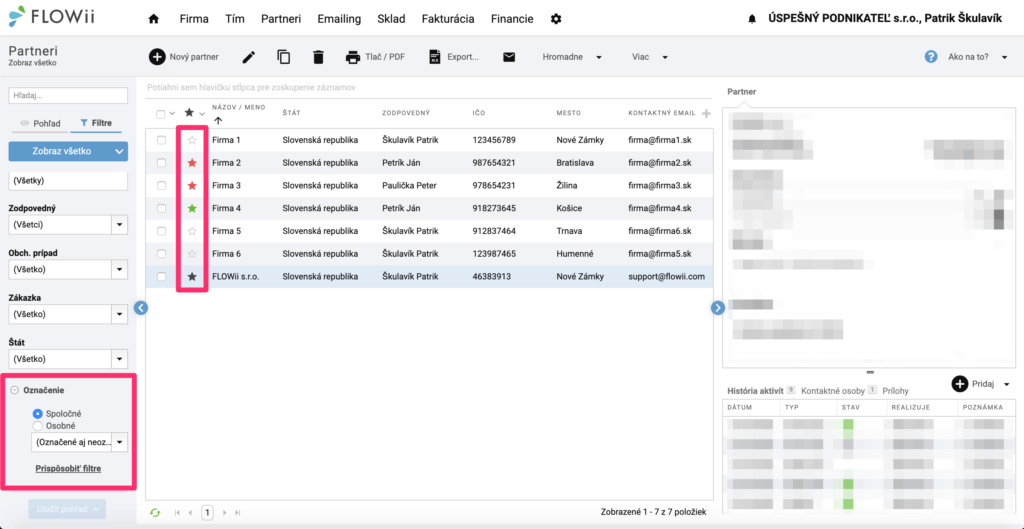Click the Nový partner button

(x=184, y=57)
